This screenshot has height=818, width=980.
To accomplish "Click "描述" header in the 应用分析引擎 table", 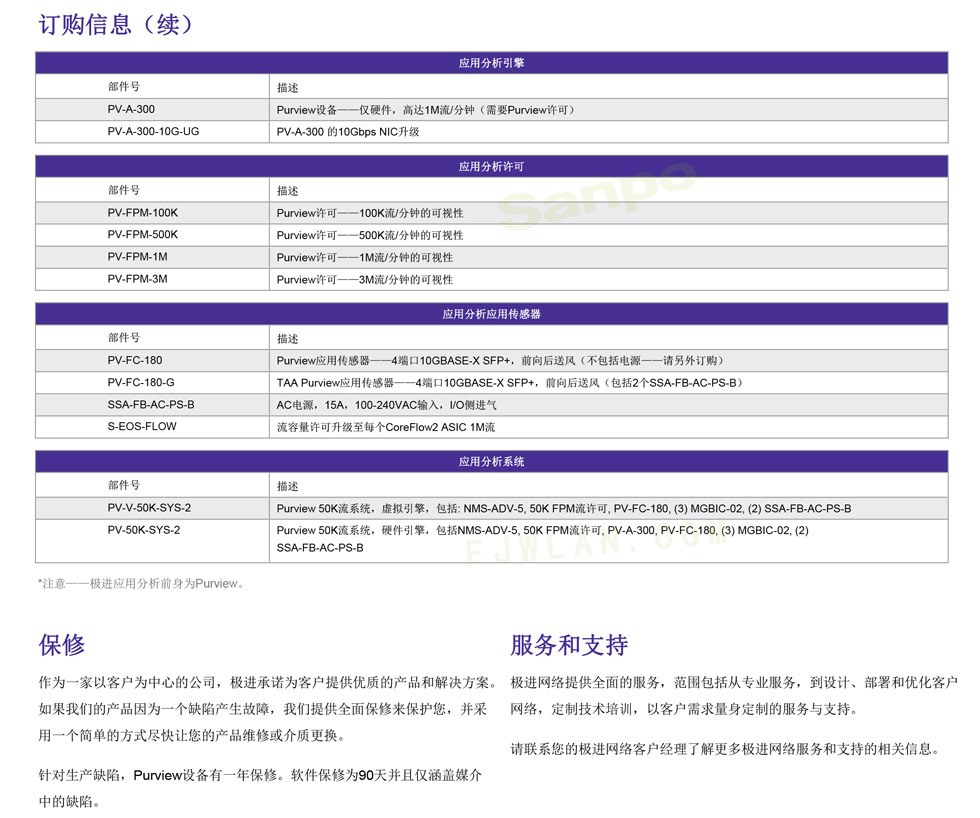I will pos(288,87).
